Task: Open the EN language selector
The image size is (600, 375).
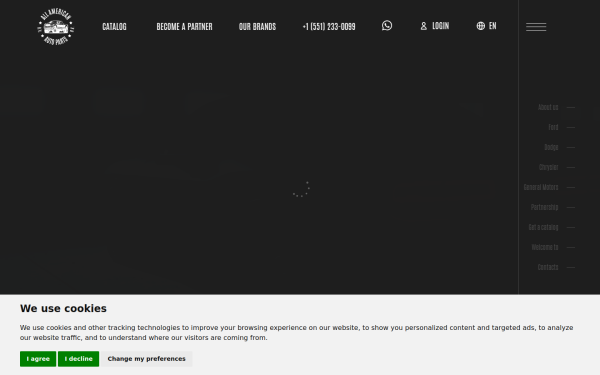Action: [486, 26]
